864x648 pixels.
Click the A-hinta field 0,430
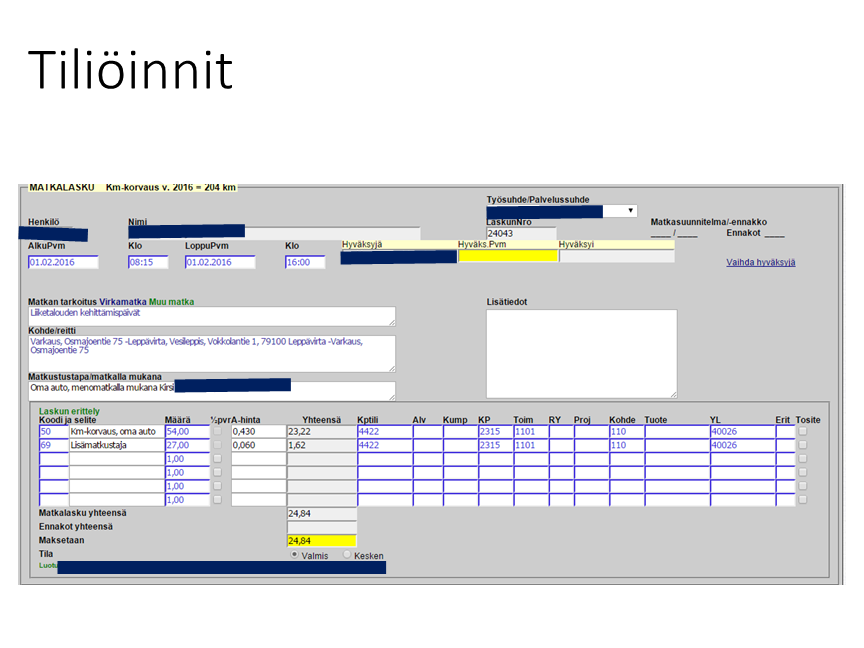(258, 431)
